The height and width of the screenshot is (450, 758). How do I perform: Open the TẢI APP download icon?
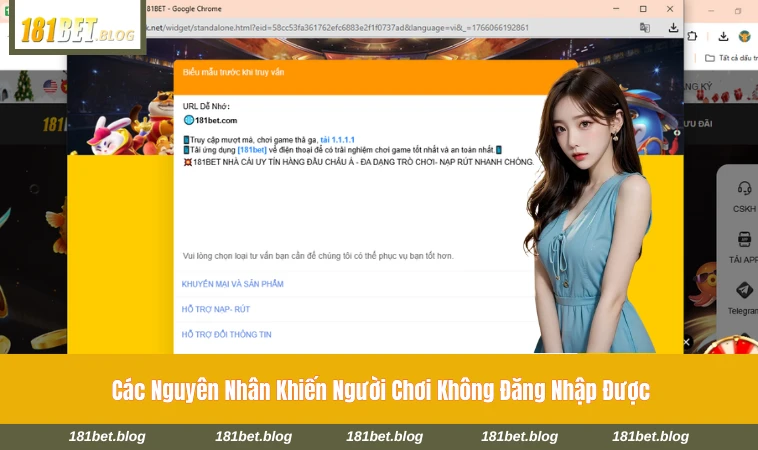point(744,239)
